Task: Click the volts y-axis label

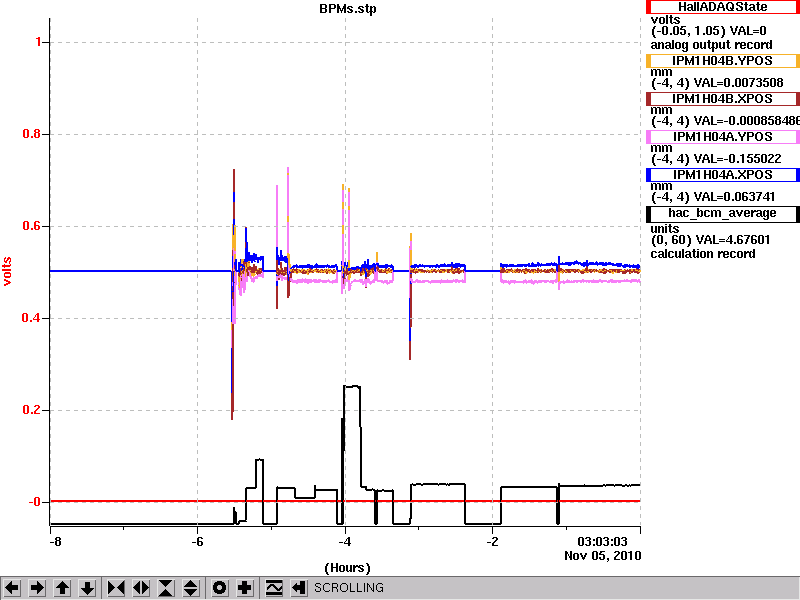Action: [7, 271]
